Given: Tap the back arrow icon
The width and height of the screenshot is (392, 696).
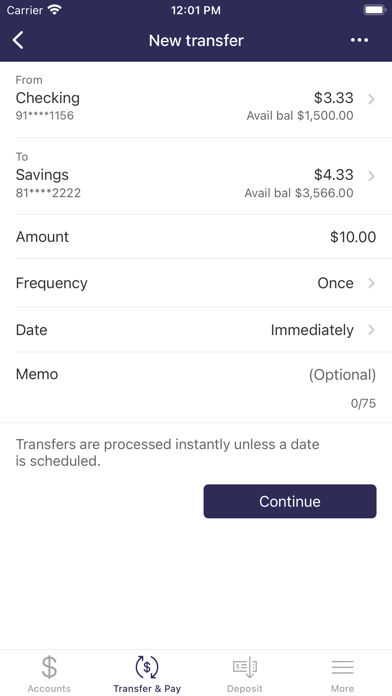Looking at the screenshot, I should pyautogui.click(x=18, y=40).
